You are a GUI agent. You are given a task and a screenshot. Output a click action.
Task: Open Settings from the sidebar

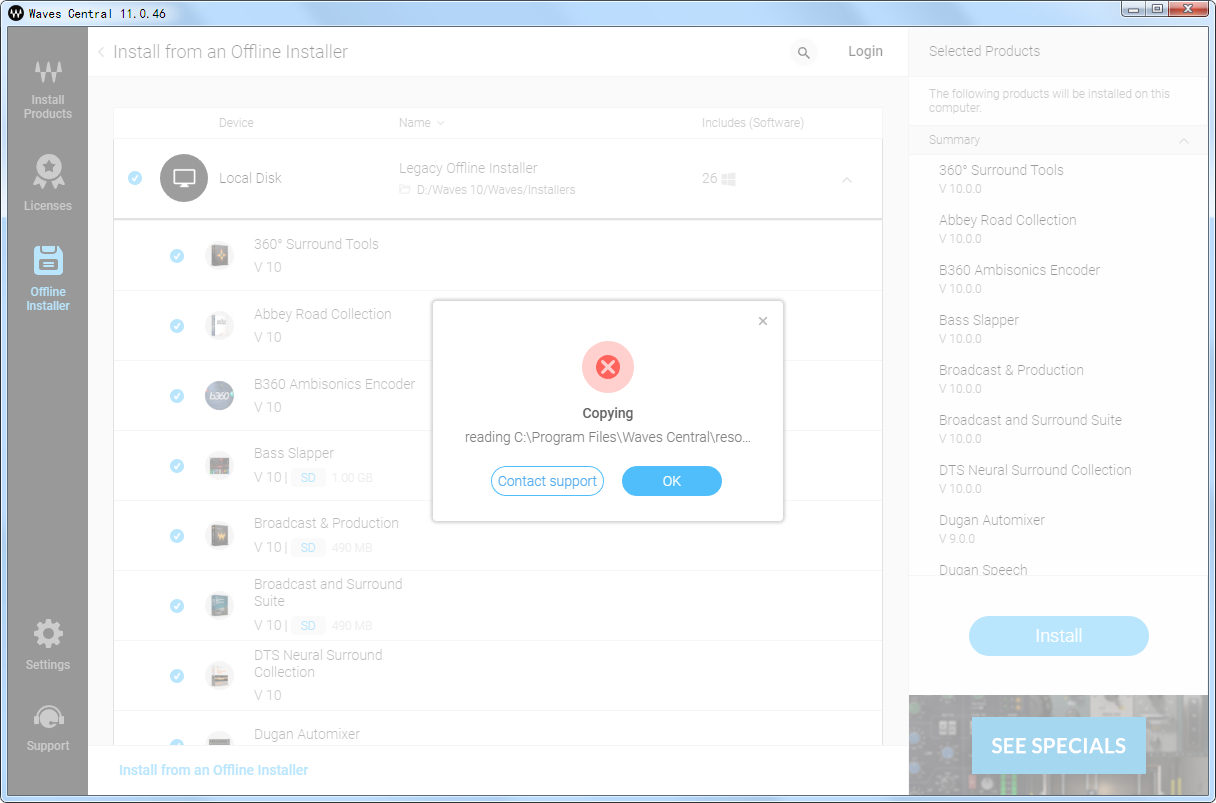48,645
